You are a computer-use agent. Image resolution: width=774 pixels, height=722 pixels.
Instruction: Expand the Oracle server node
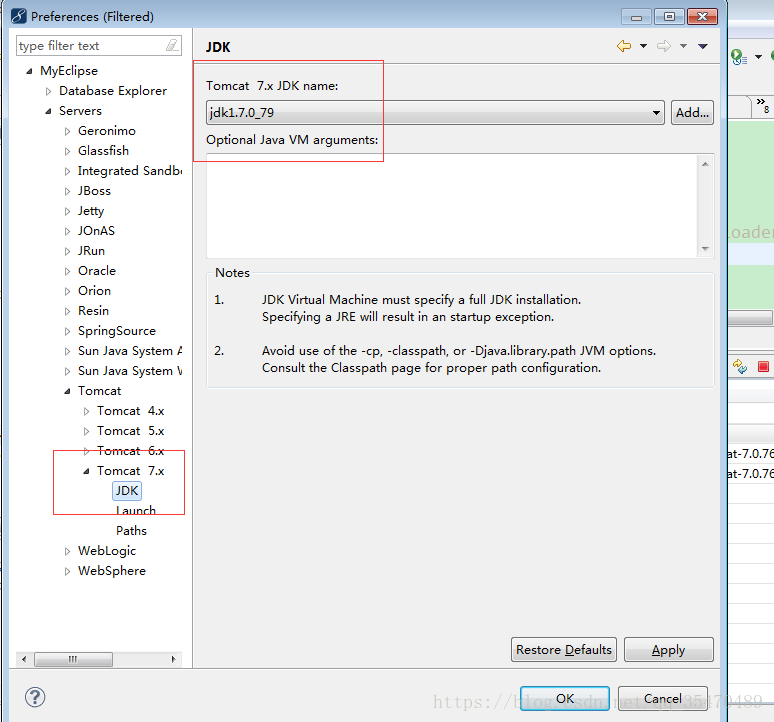click(68, 271)
